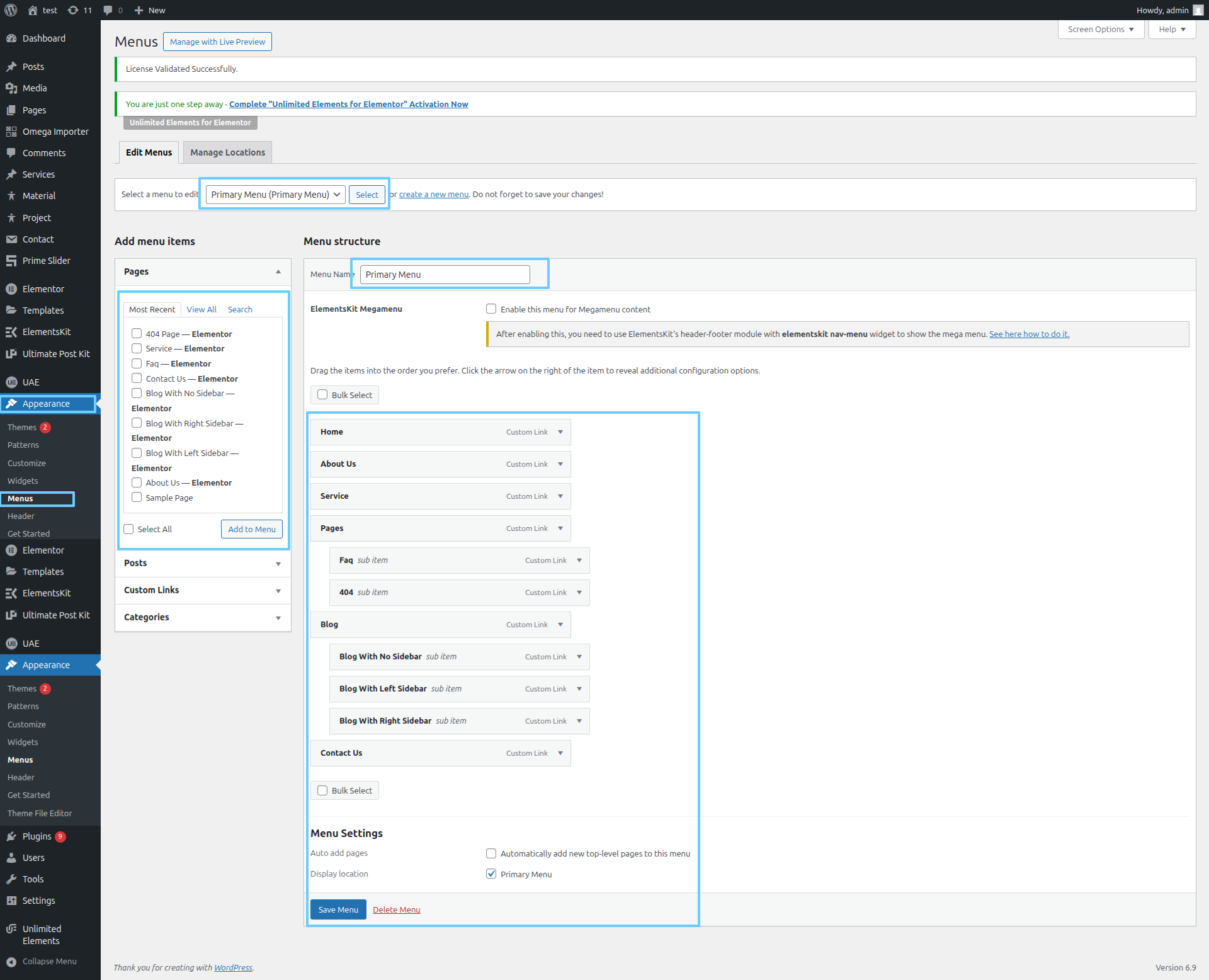Open the Primary Menu selection dropdown

click(x=275, y=195)
